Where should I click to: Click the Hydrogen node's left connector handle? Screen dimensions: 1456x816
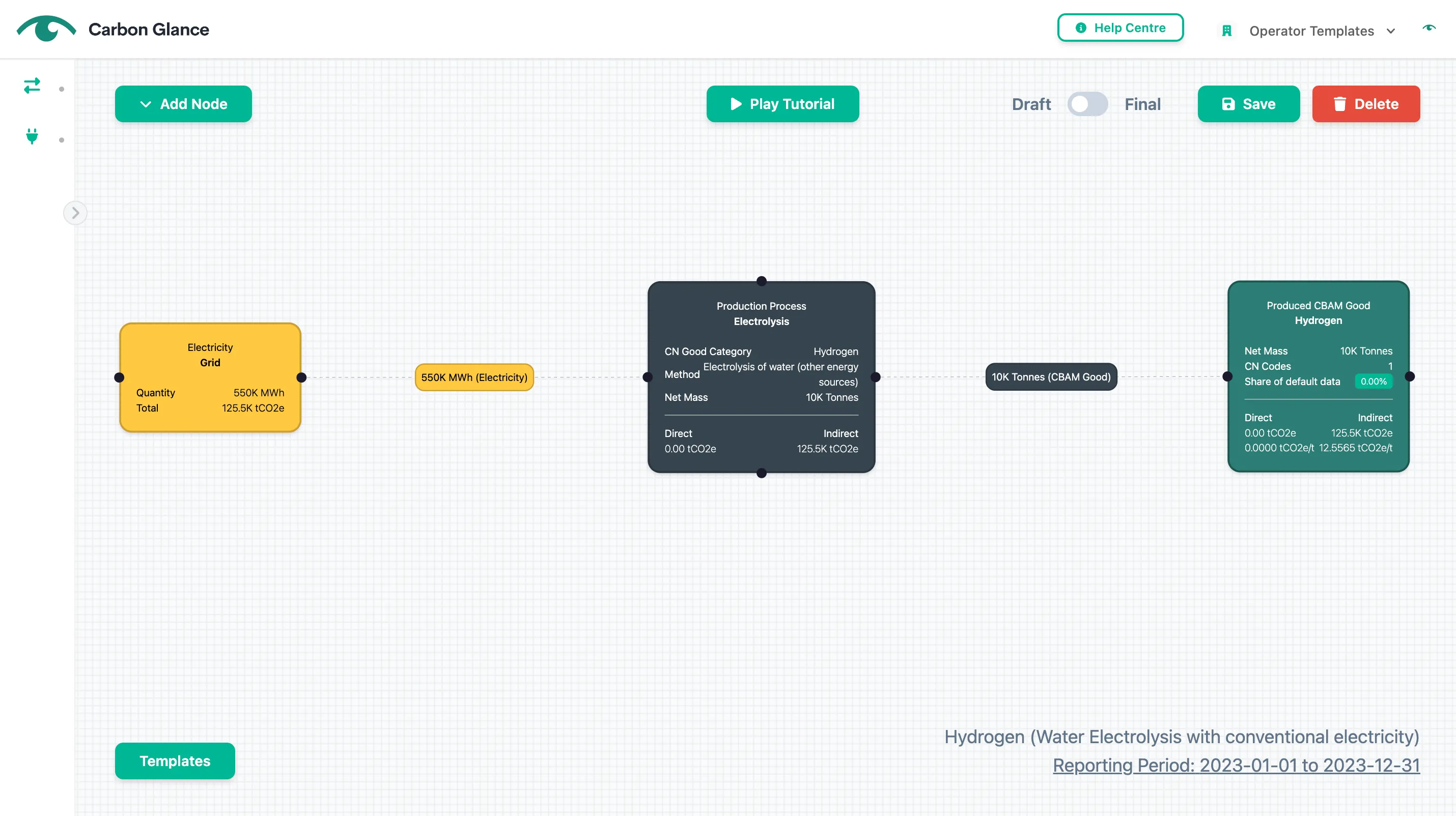coord(1227,376)
